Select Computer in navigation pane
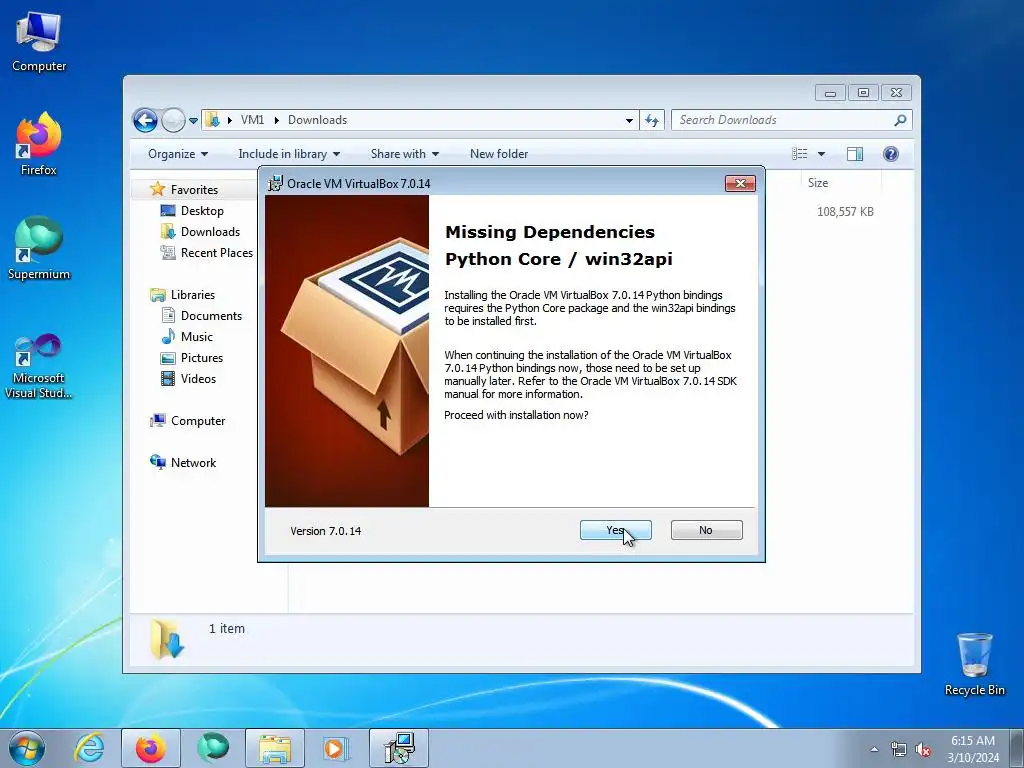Viewport: 1024px width, 768px height. 198,421
